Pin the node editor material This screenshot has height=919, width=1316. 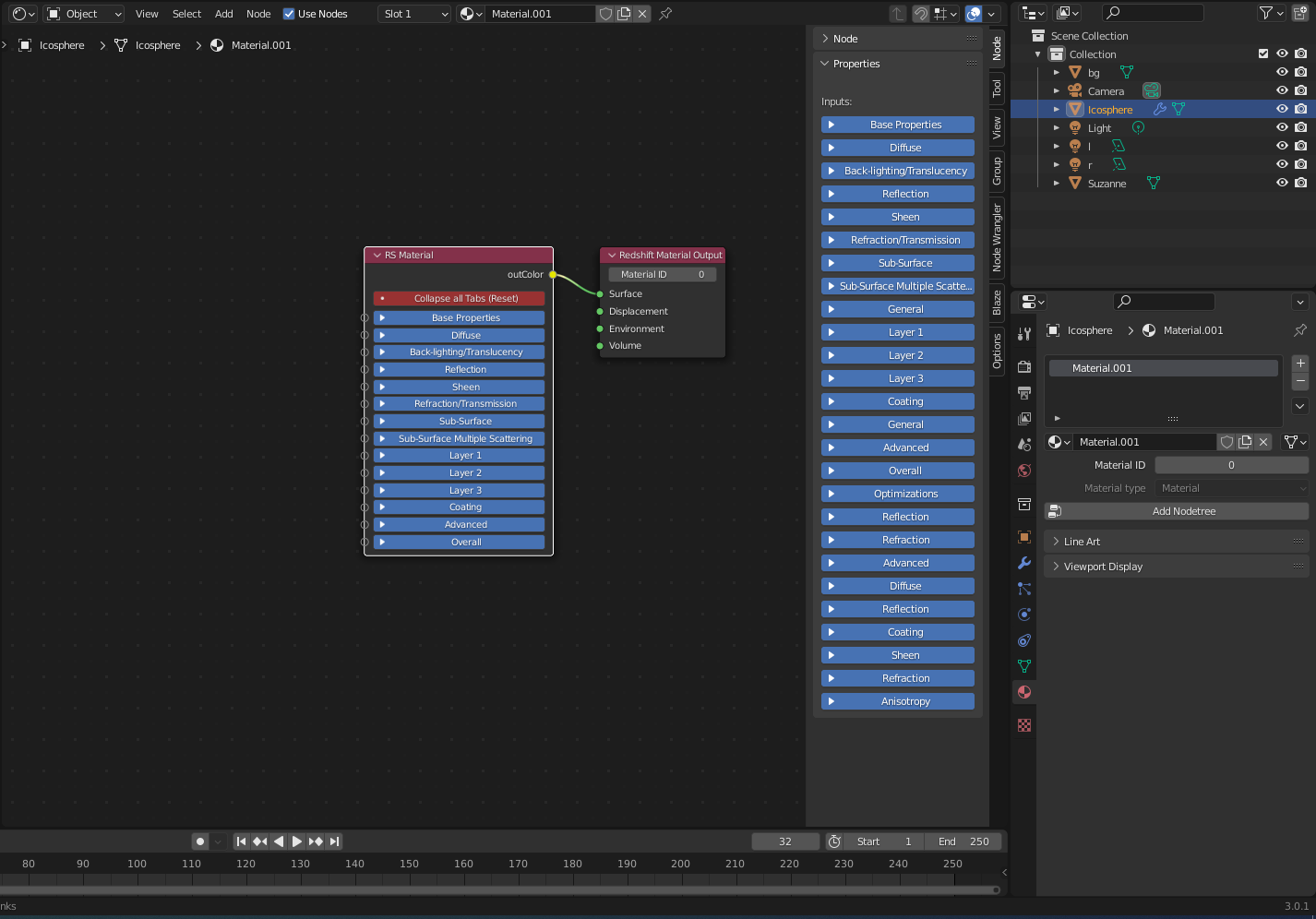[x=665, y=14]
